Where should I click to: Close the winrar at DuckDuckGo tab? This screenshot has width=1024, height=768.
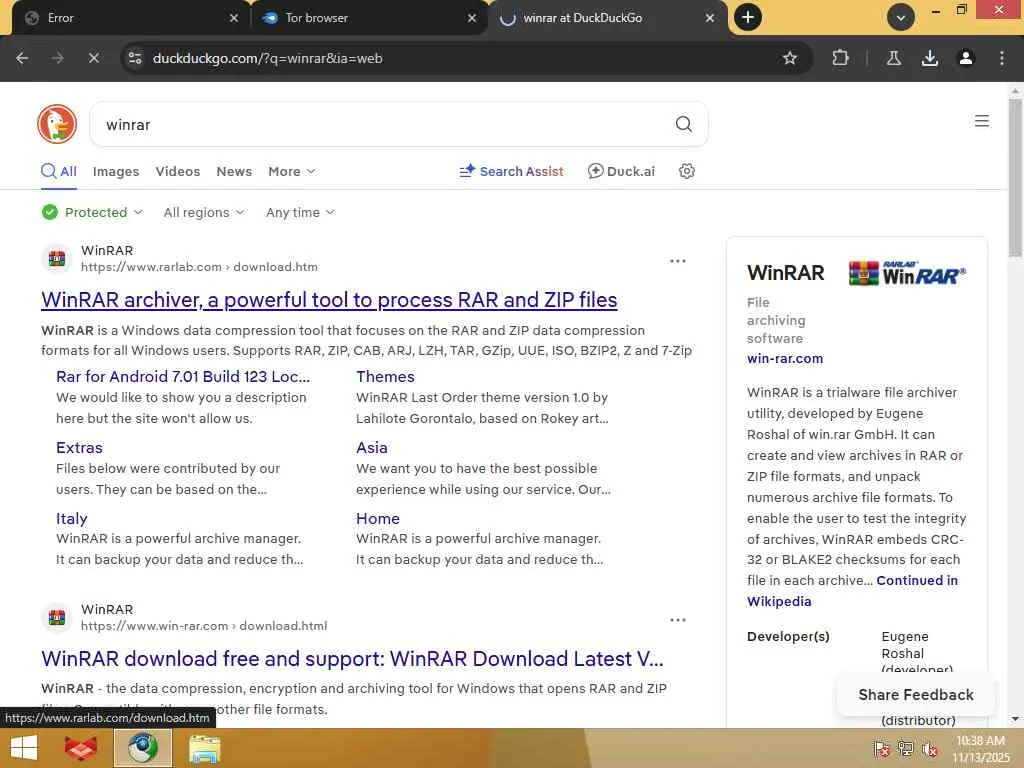click(x=710, y=18)
